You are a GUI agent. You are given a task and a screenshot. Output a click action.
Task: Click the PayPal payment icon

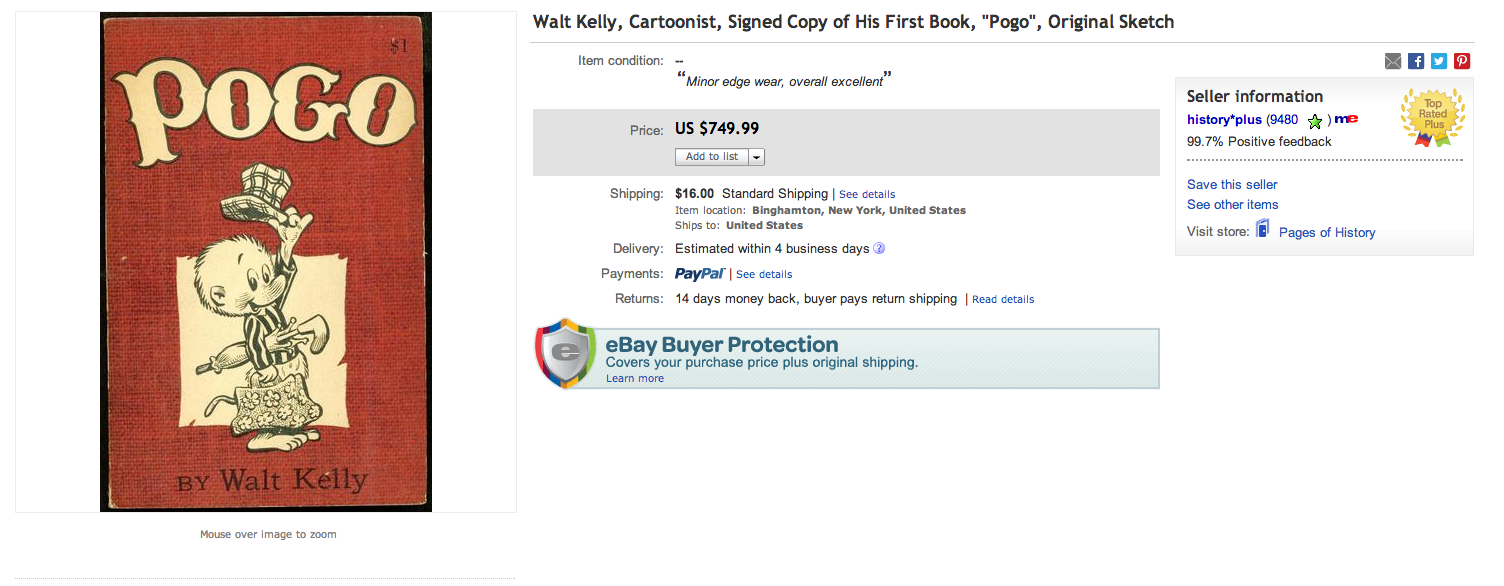700,273
